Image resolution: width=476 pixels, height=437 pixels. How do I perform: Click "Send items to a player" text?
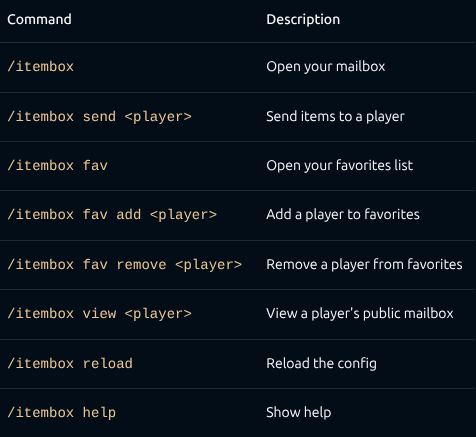tap(335, 117)
